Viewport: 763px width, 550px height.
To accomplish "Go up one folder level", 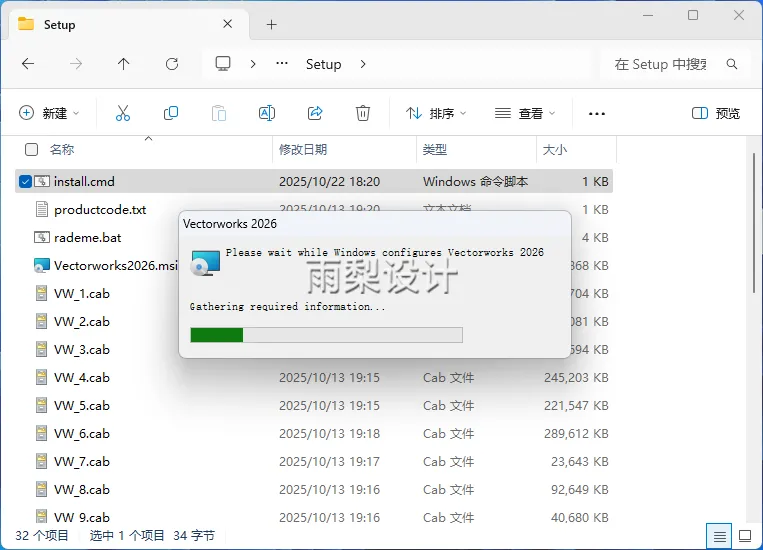I will point(124,64).
